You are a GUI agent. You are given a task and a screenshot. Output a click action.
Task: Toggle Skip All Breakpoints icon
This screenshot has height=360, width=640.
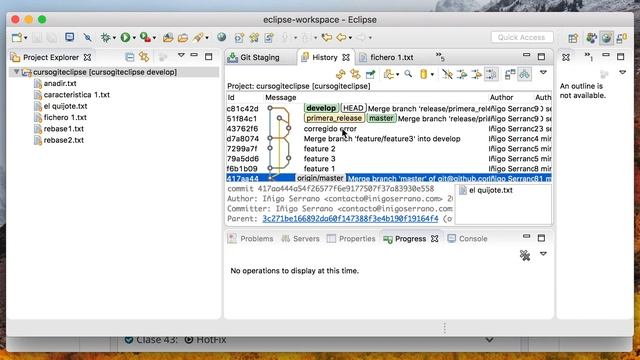click(x=88, y=38)
